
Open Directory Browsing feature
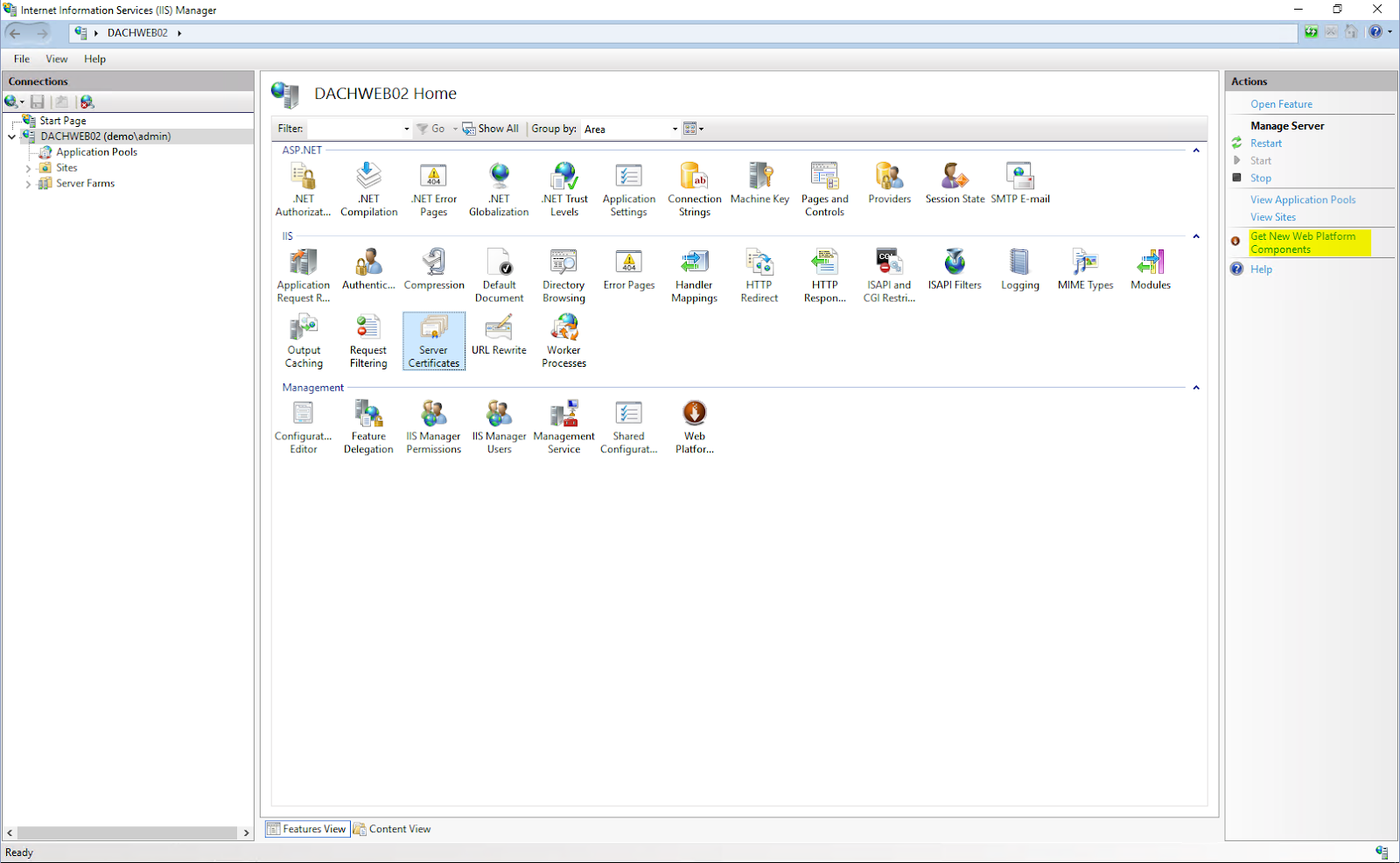tap(563, 275)
